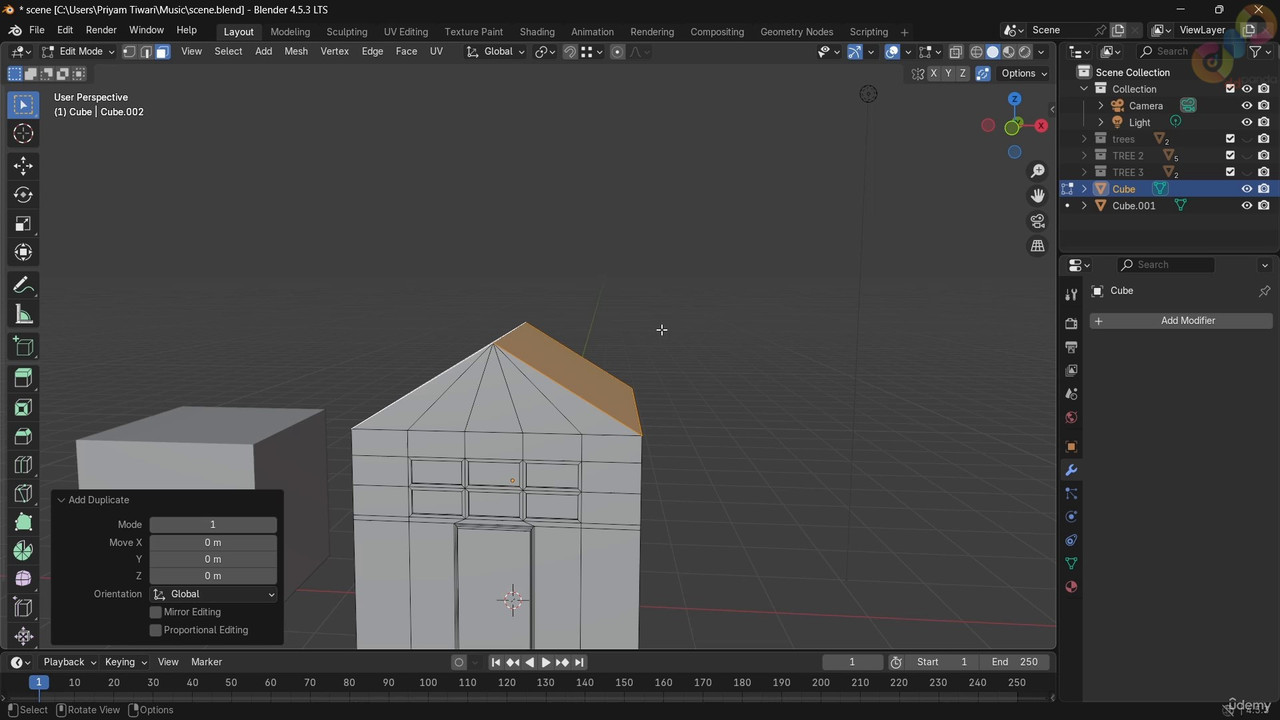Select the Extrude Region tool
This screenshot has width=1280, height=720.
(x=24, y=378)
